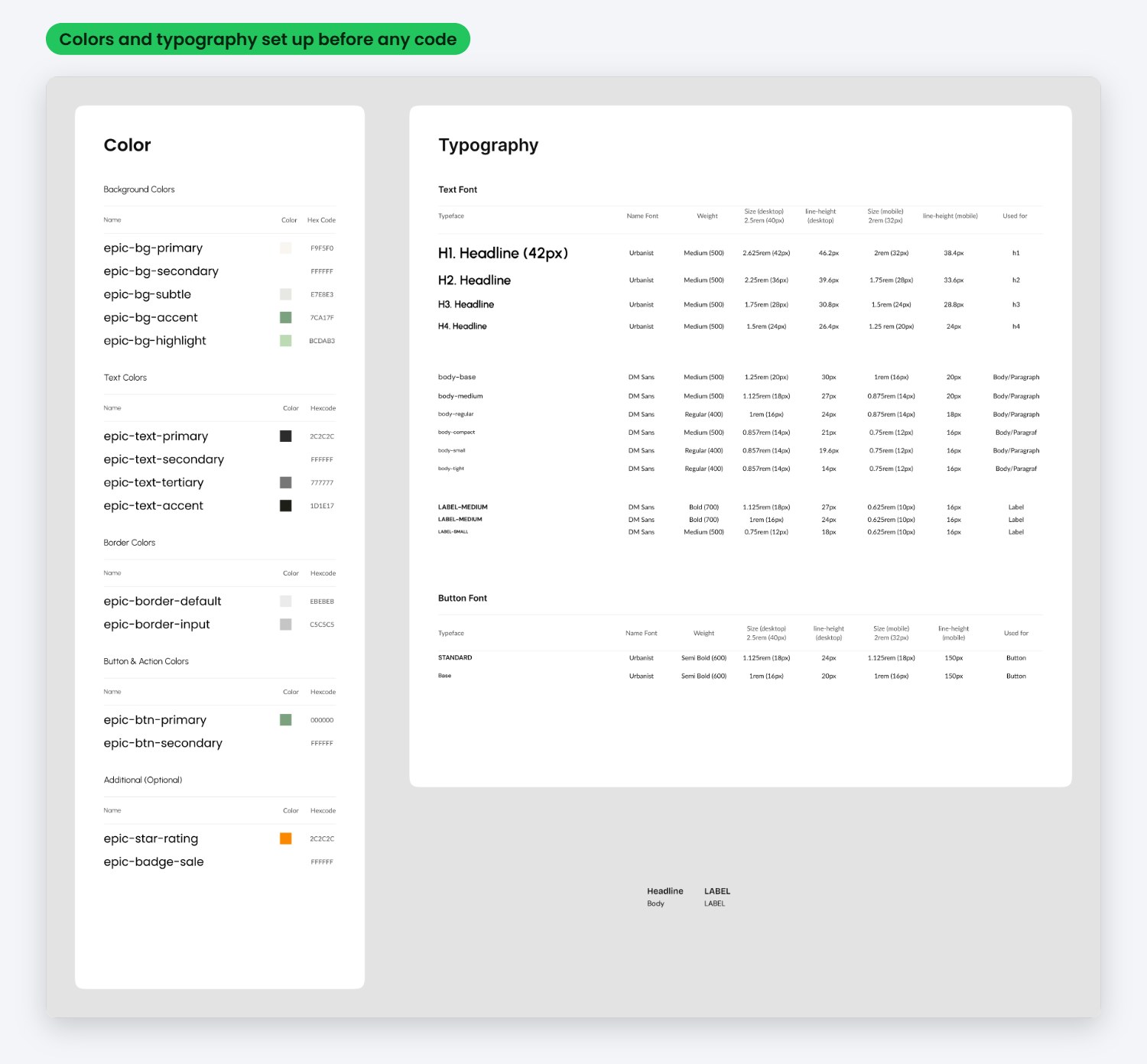The width and height of the screenshot is (1147, 1064).
Task: Click the epic-text-tertiary gray swatch
Action: (x=285, y=482)
